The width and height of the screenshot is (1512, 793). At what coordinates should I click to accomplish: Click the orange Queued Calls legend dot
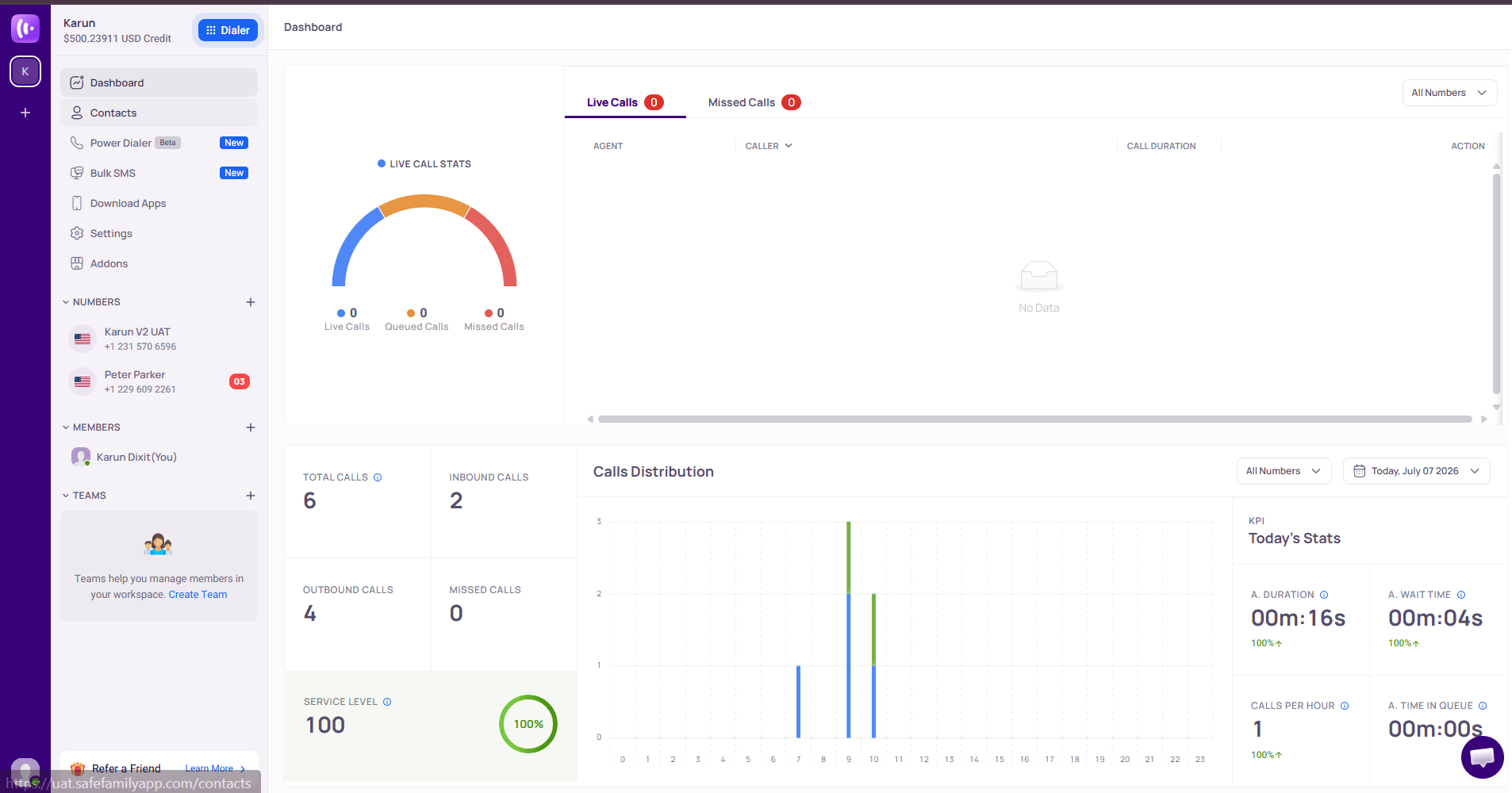(411, 313)
